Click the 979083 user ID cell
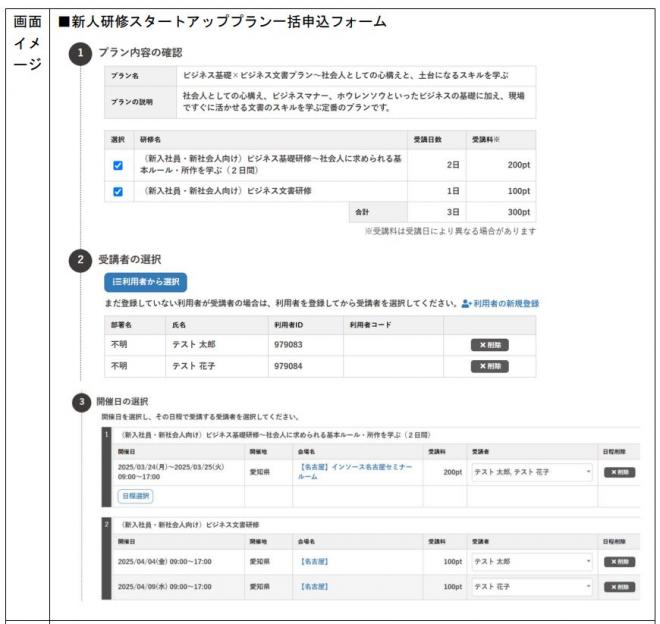The height and width of the screenshot is (624, 660). 306,345
